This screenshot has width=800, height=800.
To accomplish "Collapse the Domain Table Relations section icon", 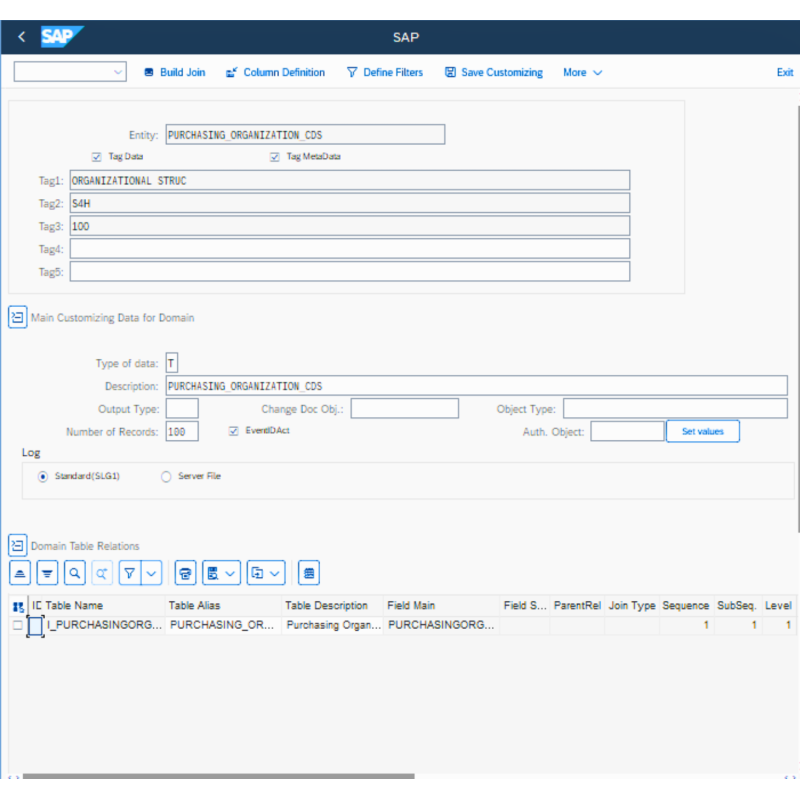I will [x=17, y=545].
